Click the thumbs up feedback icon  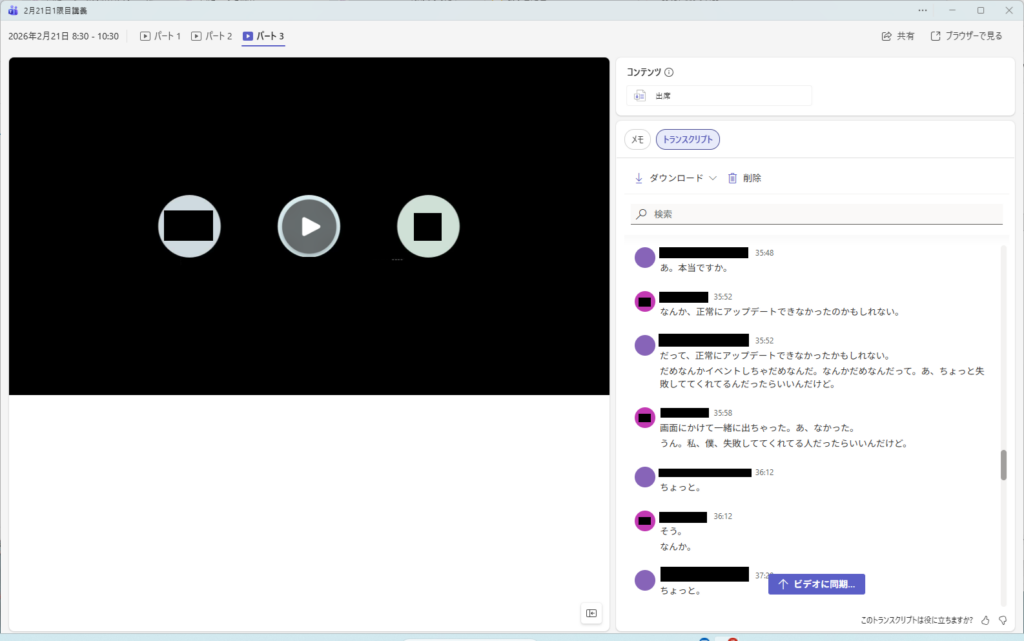(x=985, y=620)
